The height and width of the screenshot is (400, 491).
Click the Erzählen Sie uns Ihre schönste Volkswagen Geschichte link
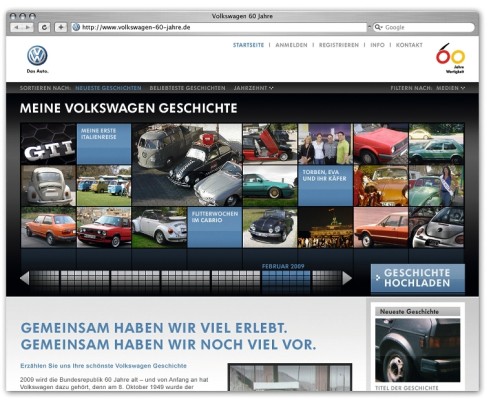tap(103, 366)
